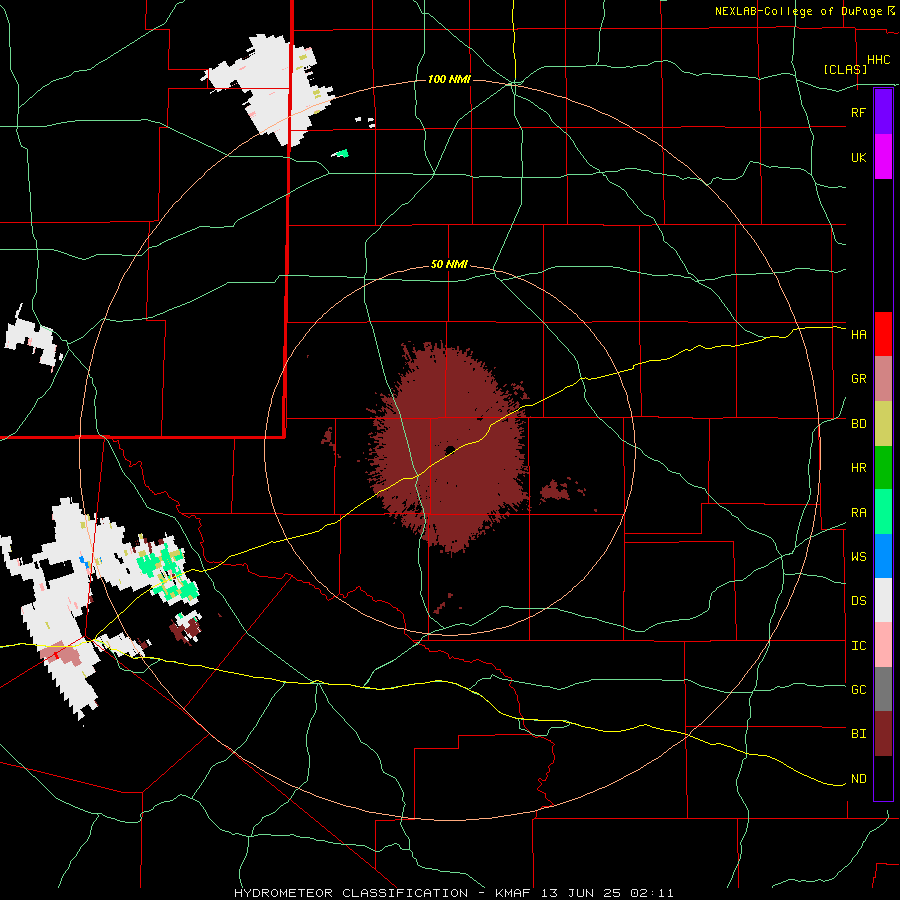Select the IC light pink legend swatch
Screen dimensions: 900x900
[883, 645]
